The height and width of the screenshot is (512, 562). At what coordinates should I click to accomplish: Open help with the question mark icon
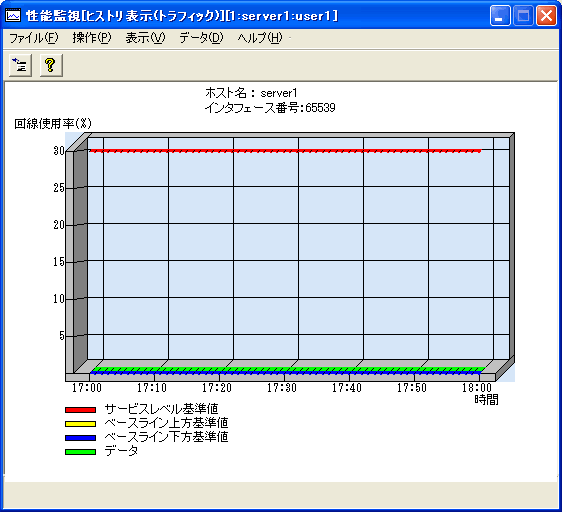51,65
